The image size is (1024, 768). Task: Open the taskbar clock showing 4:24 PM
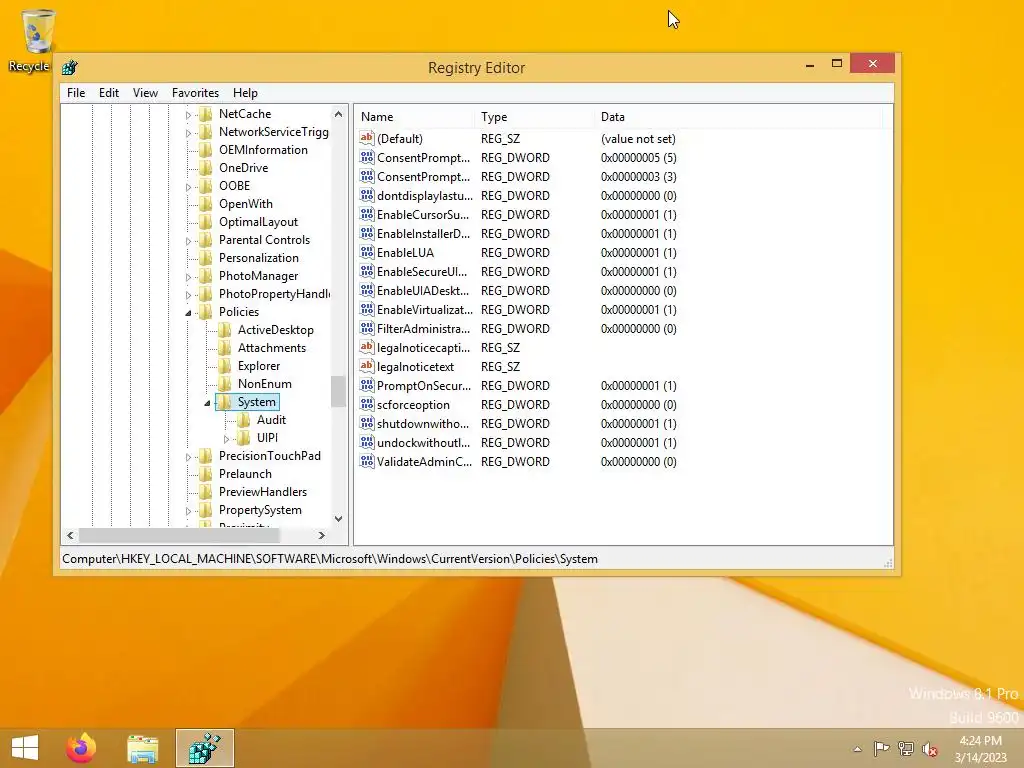point(980,748)
